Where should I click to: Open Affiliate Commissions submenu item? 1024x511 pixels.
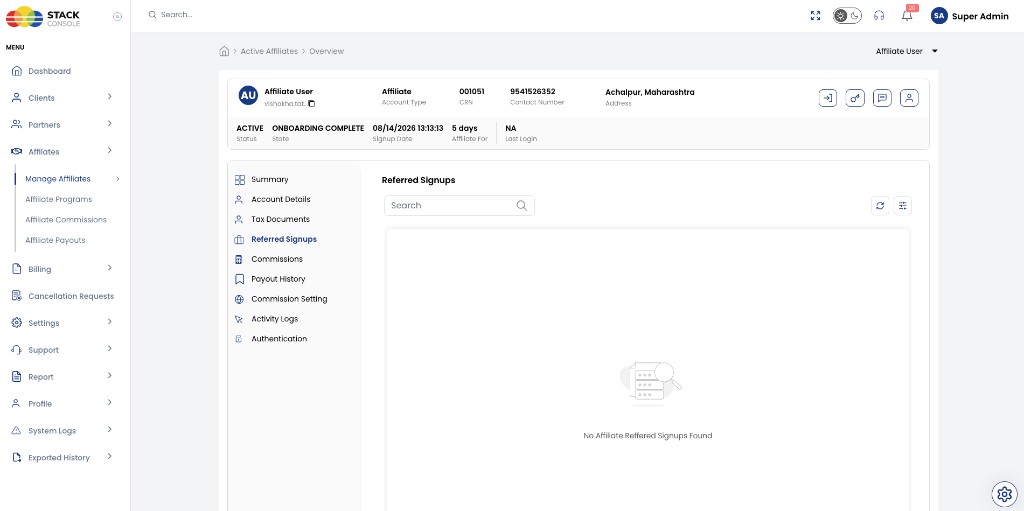click(x=66, y=220)
